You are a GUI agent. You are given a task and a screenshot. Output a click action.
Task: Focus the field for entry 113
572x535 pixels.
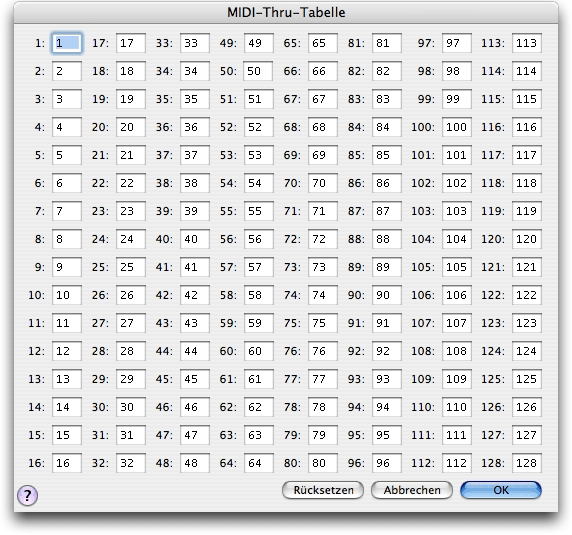pyautogui.click(x=527, y=43)
